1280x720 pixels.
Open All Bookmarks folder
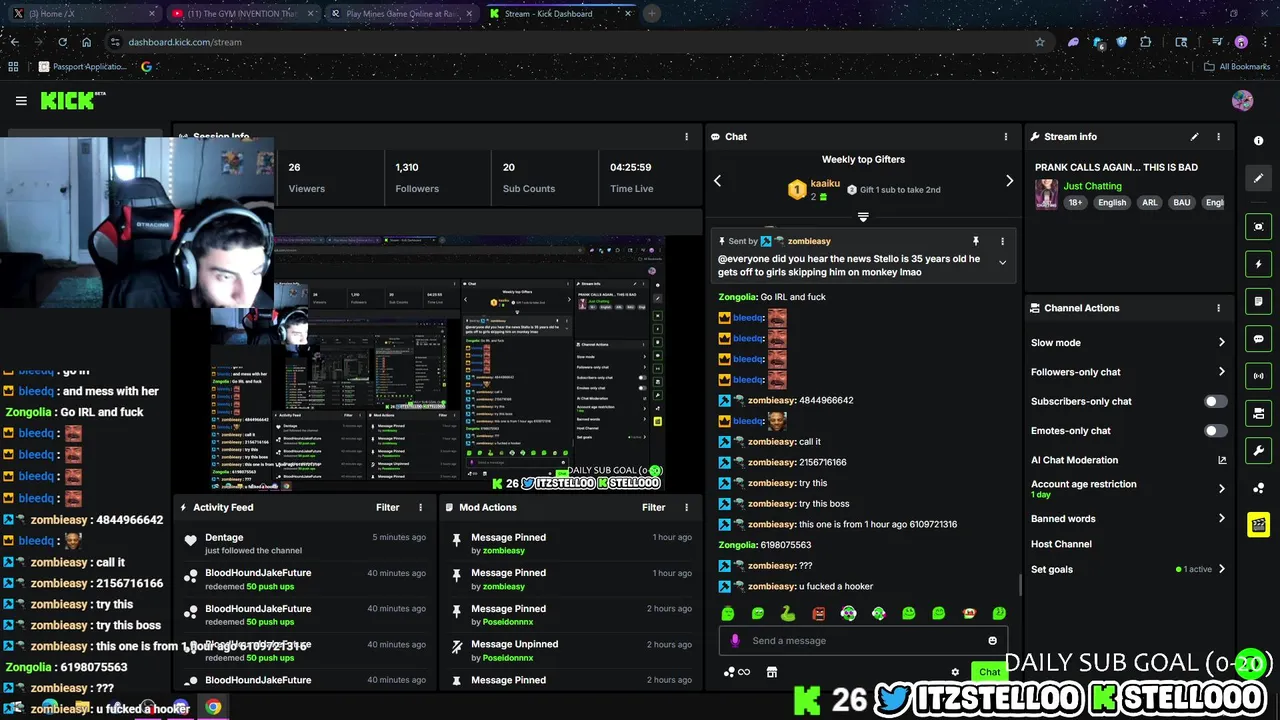(x=1237, y=67)
